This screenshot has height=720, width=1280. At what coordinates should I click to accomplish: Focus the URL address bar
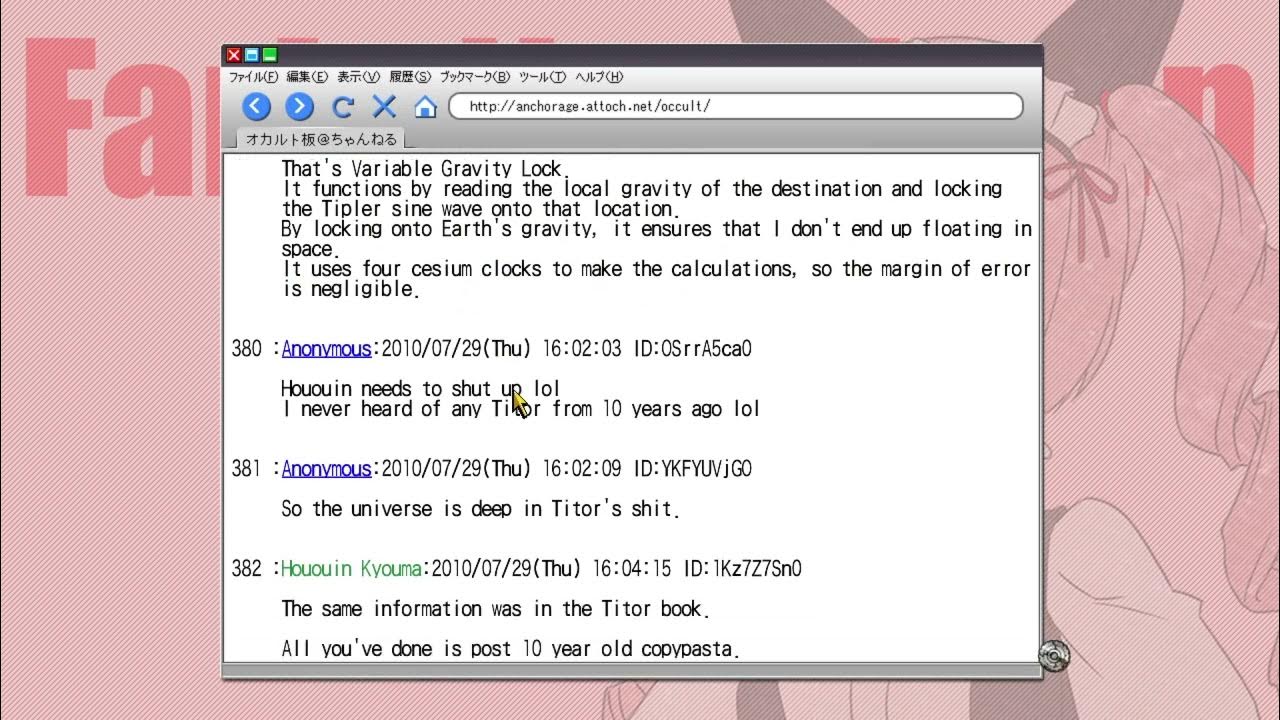tap(736, 106)
